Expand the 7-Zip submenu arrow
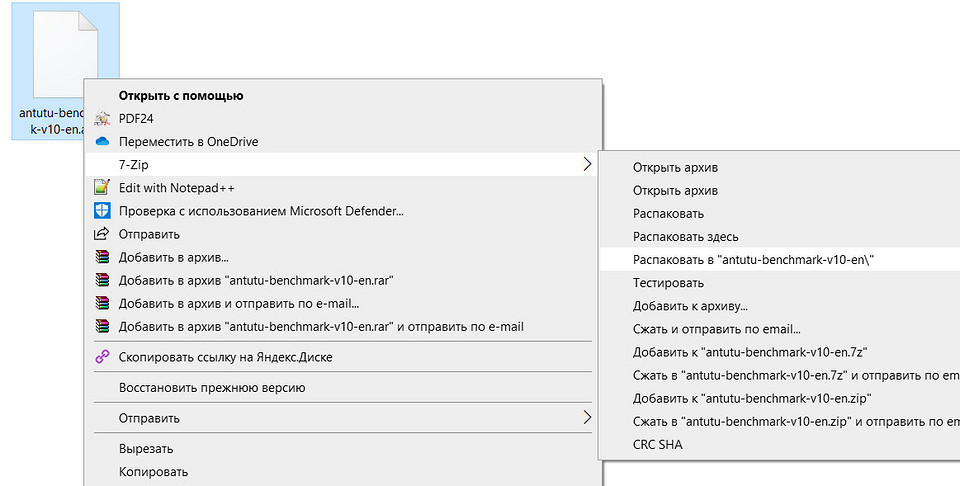The height and width of the screenshot is (486, 960). (587, 164)
